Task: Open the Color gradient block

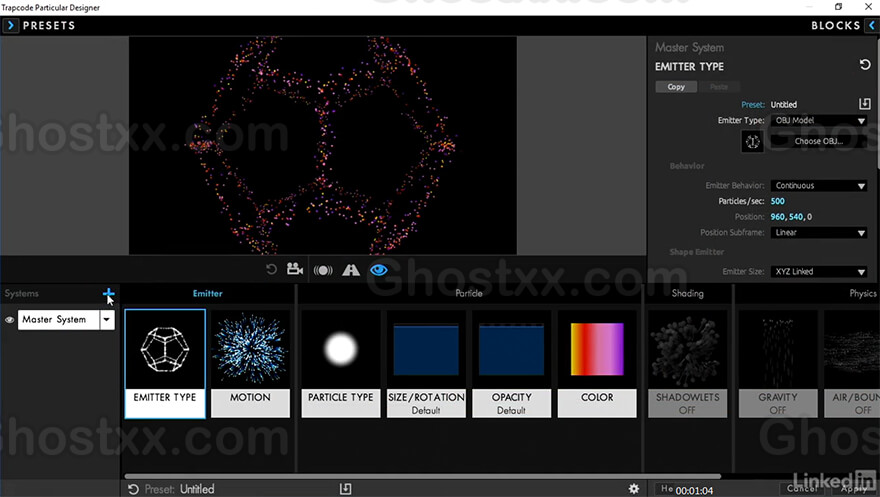Action: (x=597, y=363)
